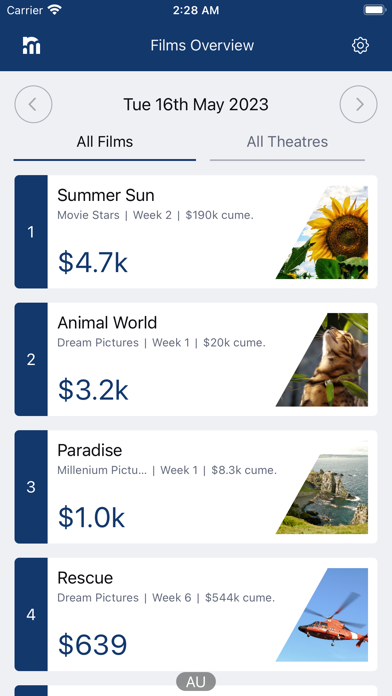Tap the date Tue 16th May 2023
The height and width of the screenshot is (696, 392).
tap(196, 105)
